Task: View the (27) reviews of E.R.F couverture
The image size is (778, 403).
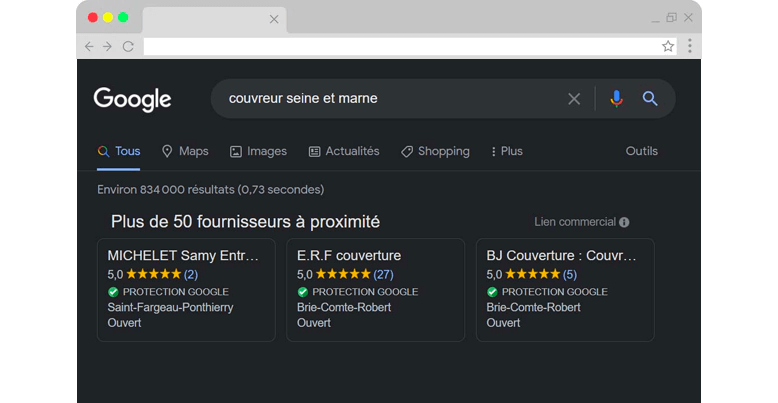Action: pyautogui.click(x=383, y=274)
